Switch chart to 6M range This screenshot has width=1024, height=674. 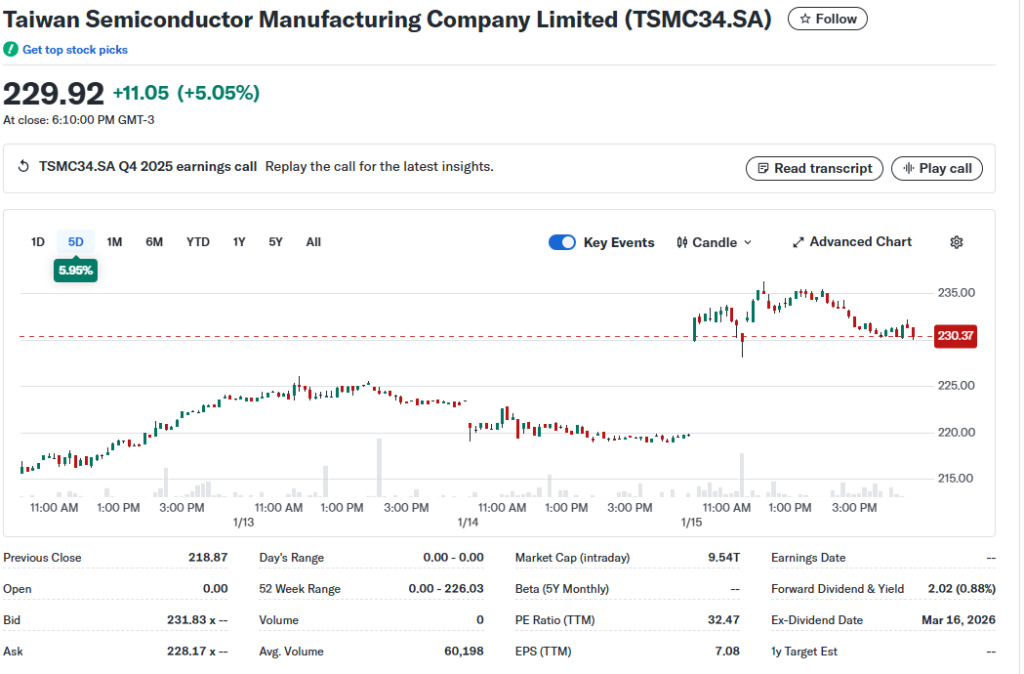(x=154, y=242)
